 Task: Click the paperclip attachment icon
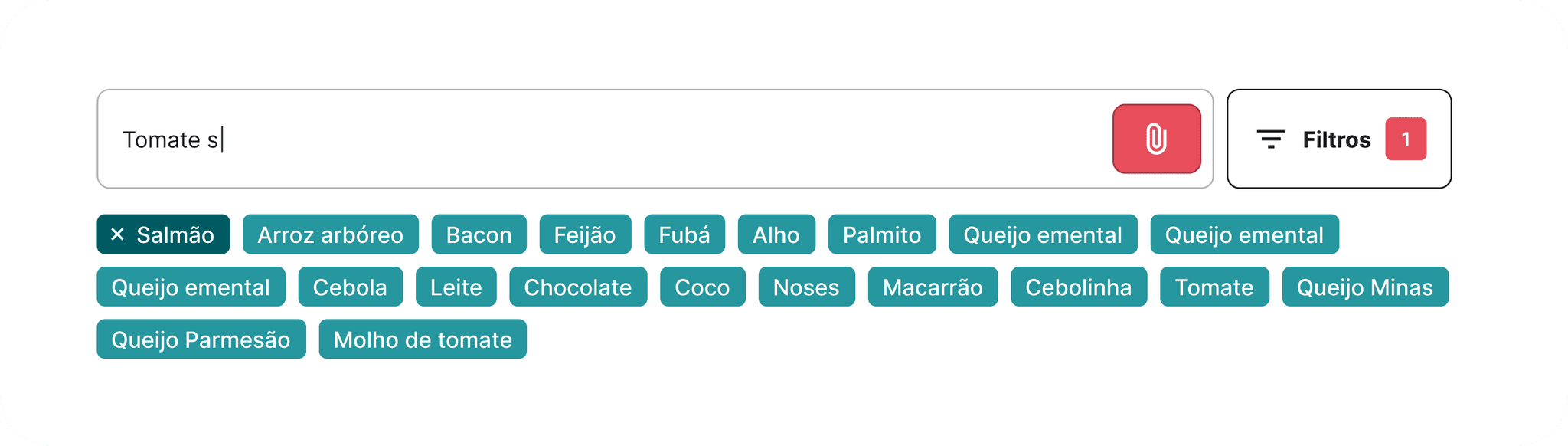[1156, 139]
